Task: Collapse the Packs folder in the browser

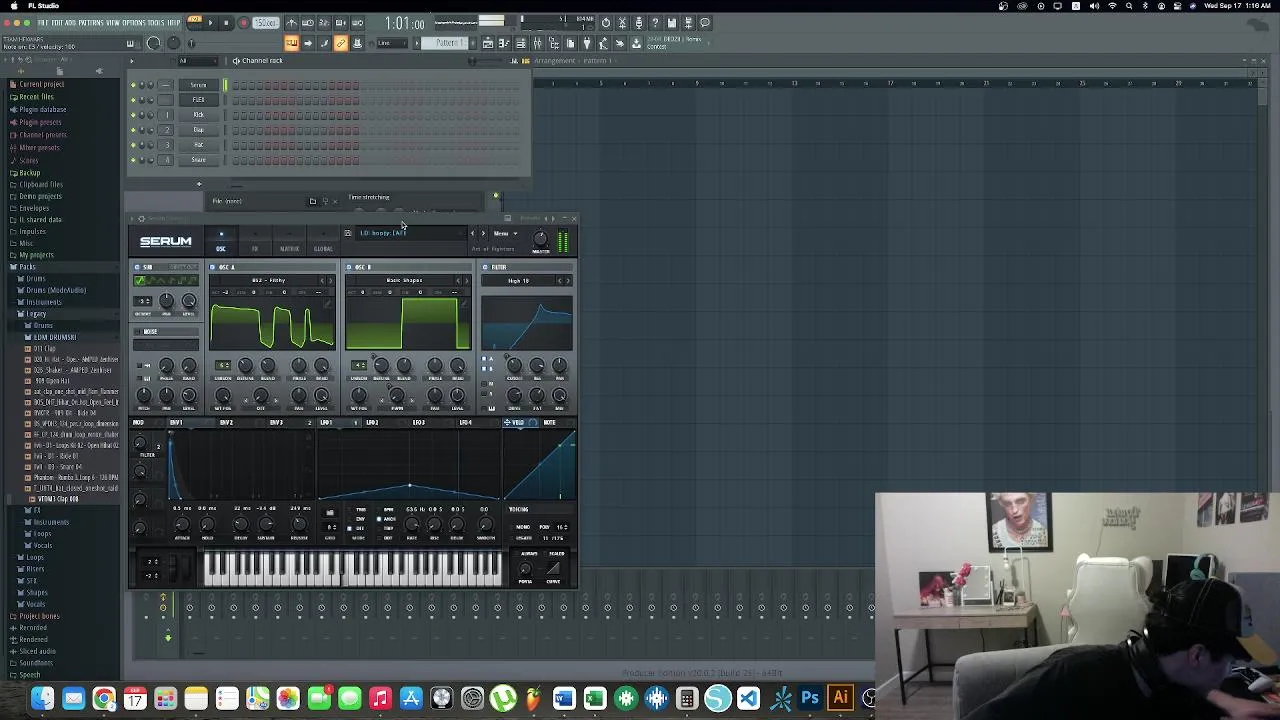Action: tap(27, 267)
